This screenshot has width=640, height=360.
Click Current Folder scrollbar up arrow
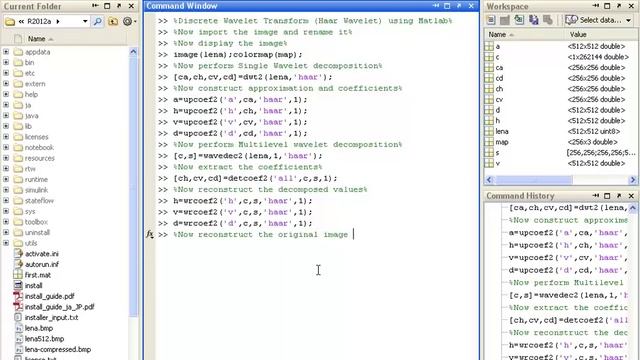(x=133, y=52)
